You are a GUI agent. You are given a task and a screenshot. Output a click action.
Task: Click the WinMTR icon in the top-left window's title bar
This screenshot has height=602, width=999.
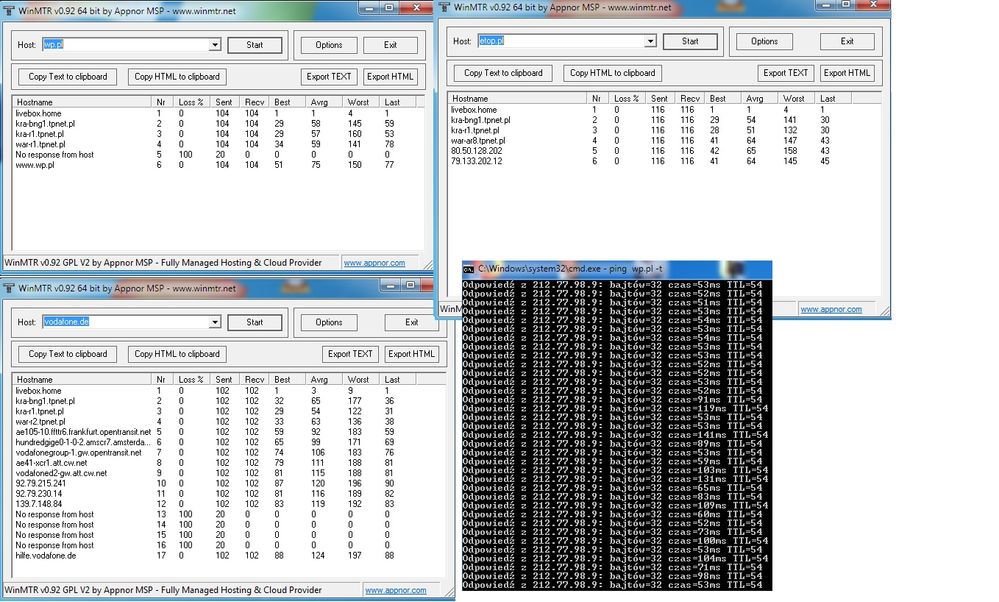click(8, 7)
